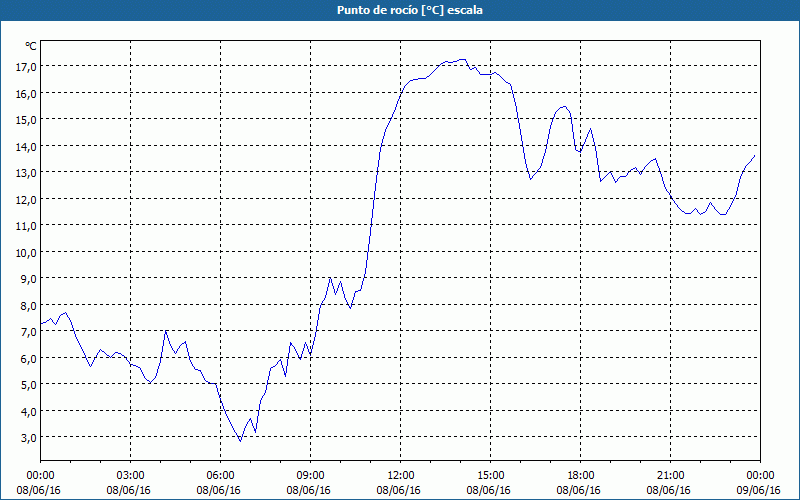Click the 12:00 time label
Image resolution: width=800 pixels, height=500 pixels.
click(x=400, y=476)
